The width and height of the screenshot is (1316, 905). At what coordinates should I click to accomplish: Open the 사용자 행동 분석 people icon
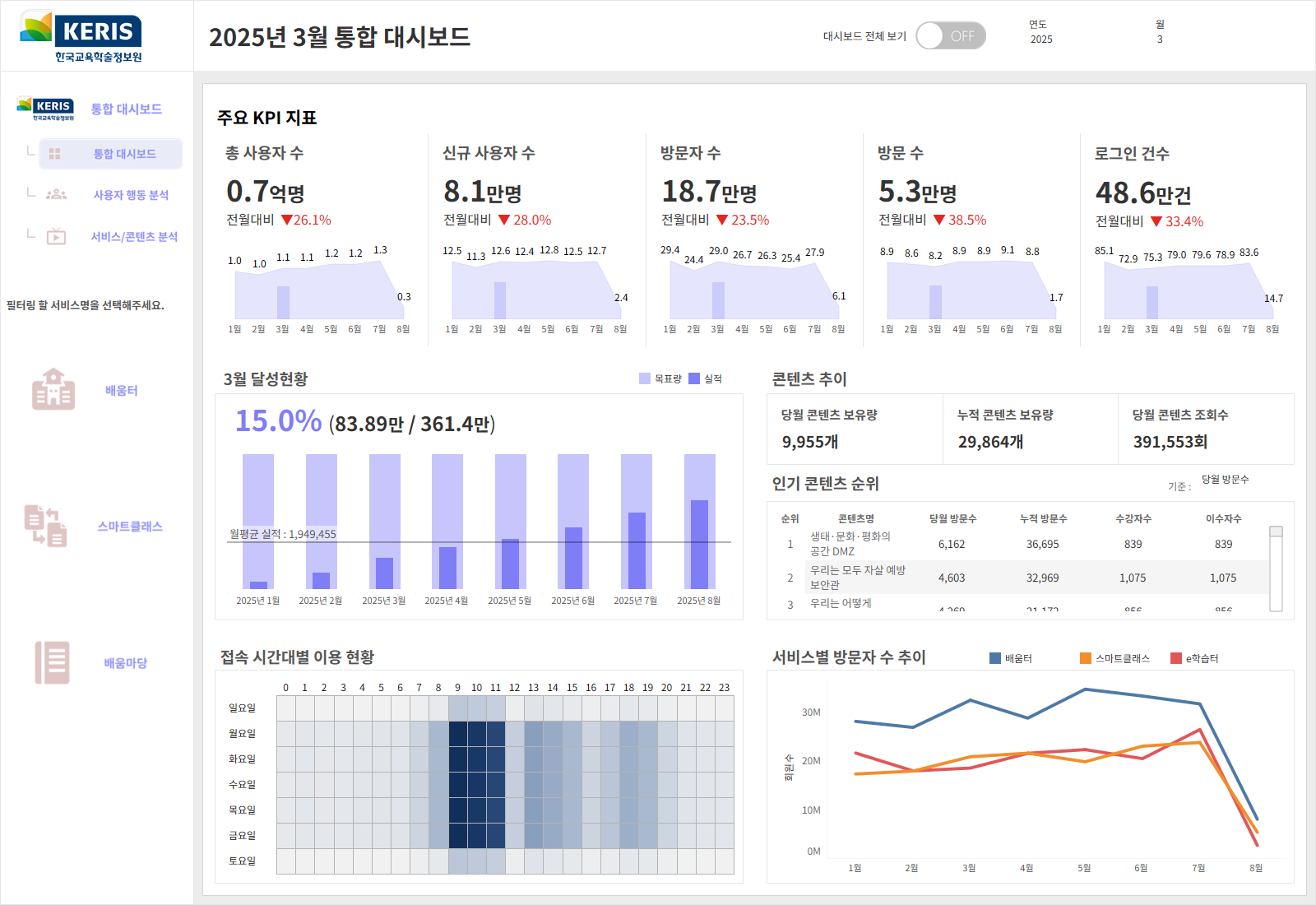(x=56, y=195)
